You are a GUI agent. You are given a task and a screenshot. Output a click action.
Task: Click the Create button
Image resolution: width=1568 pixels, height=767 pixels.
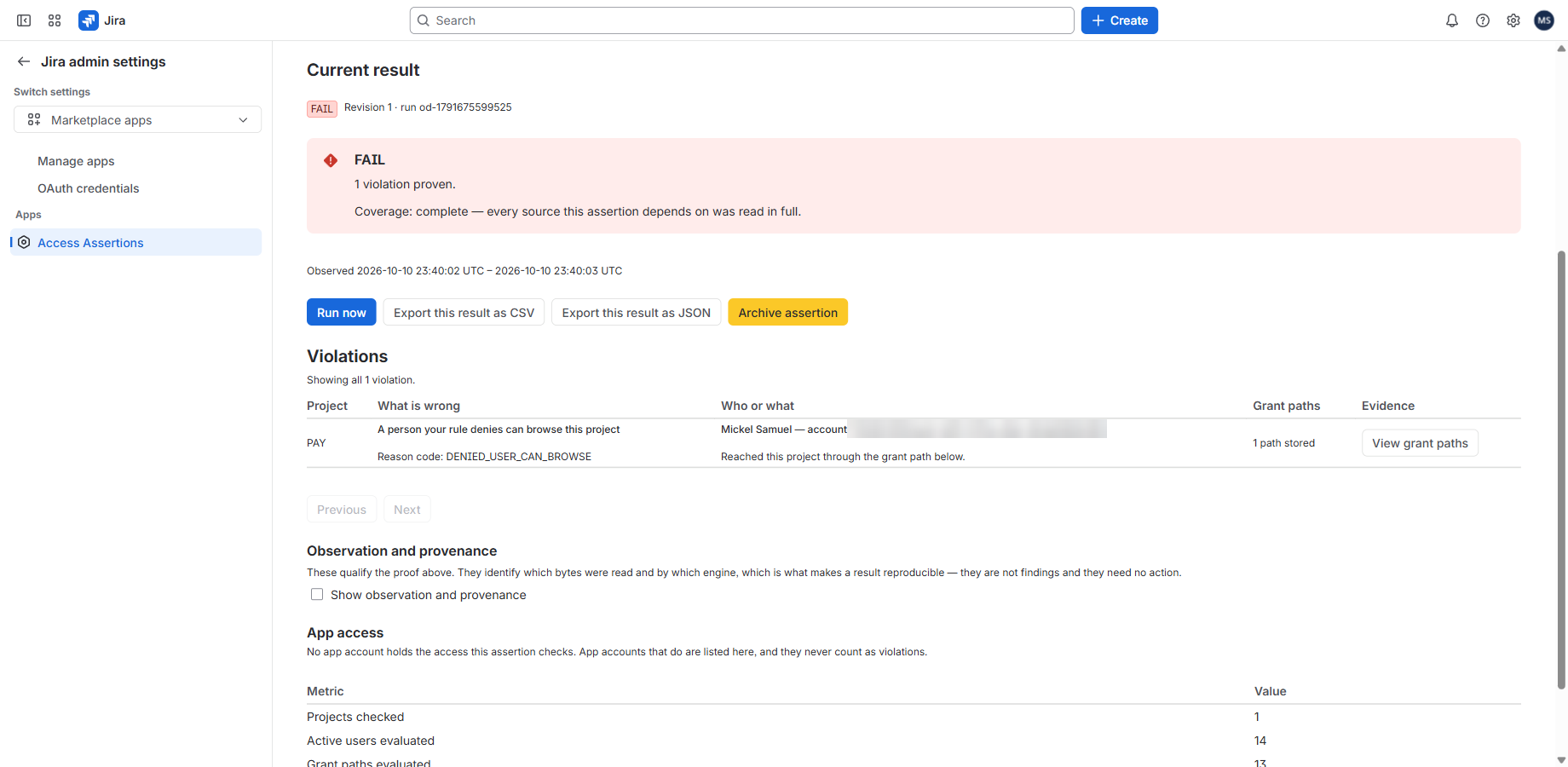pos(1119,20)
